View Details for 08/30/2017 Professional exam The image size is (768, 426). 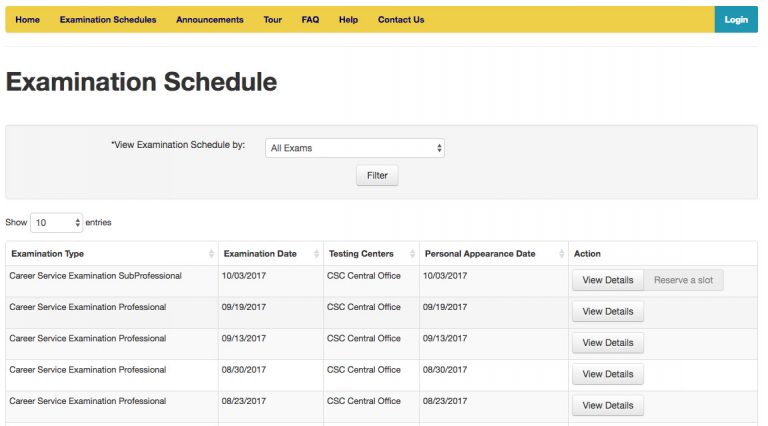point(608,374)
